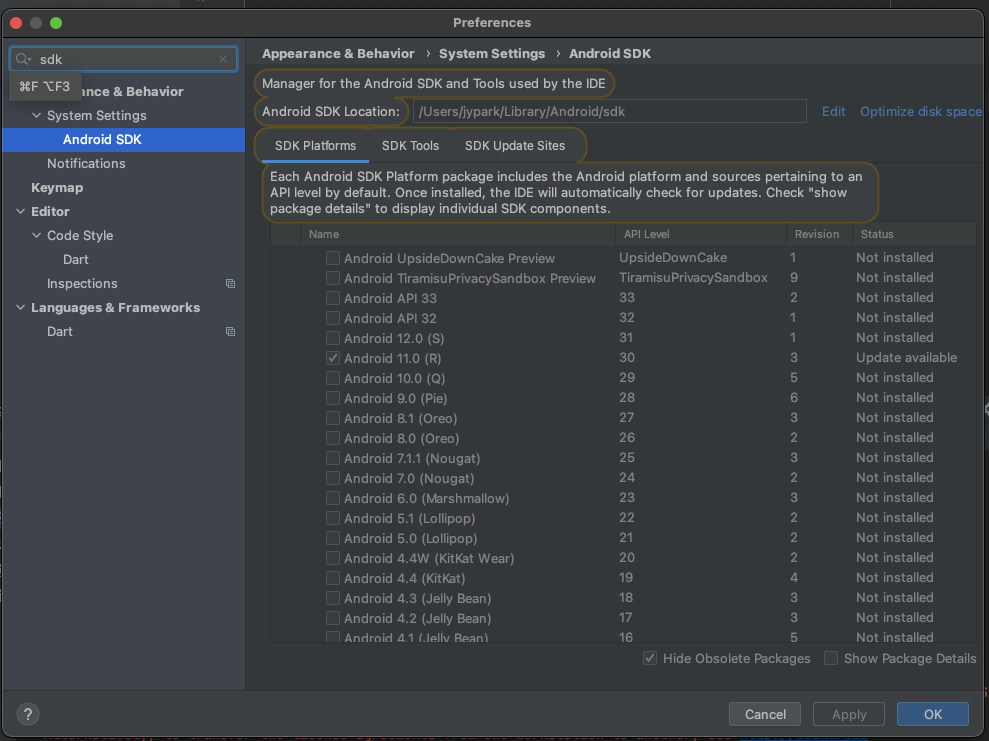Select 'Android 4.4W (KitKat Wear)' row name

pos(429,558)
